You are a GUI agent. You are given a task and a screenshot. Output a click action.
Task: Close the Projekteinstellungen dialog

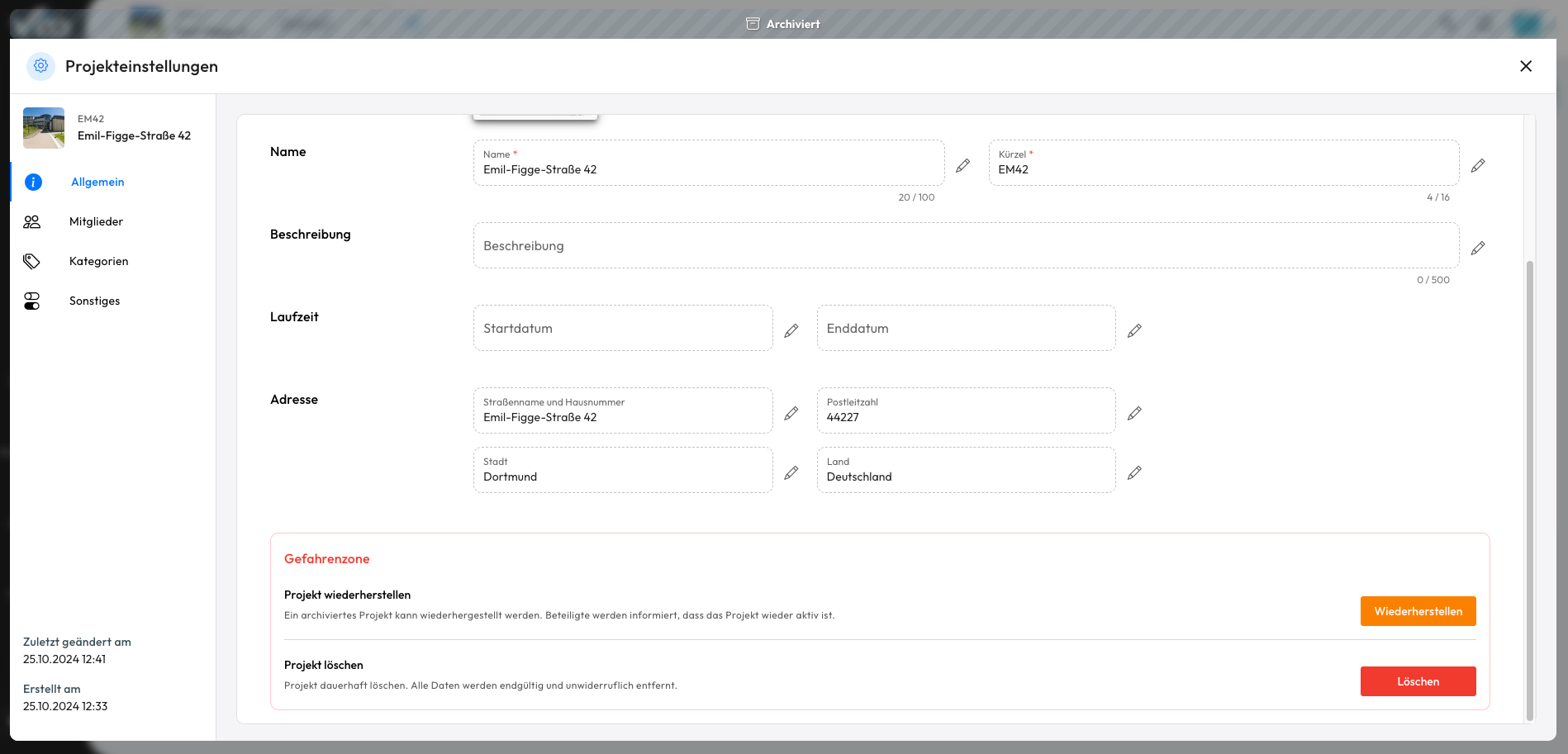coord(1525,66)
